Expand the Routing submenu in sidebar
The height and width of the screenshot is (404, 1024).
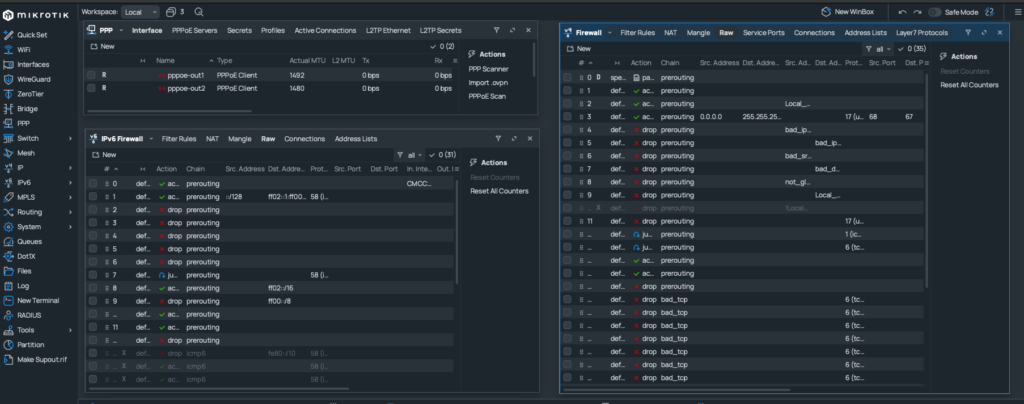pyautogui.click(x=70, y=212)
